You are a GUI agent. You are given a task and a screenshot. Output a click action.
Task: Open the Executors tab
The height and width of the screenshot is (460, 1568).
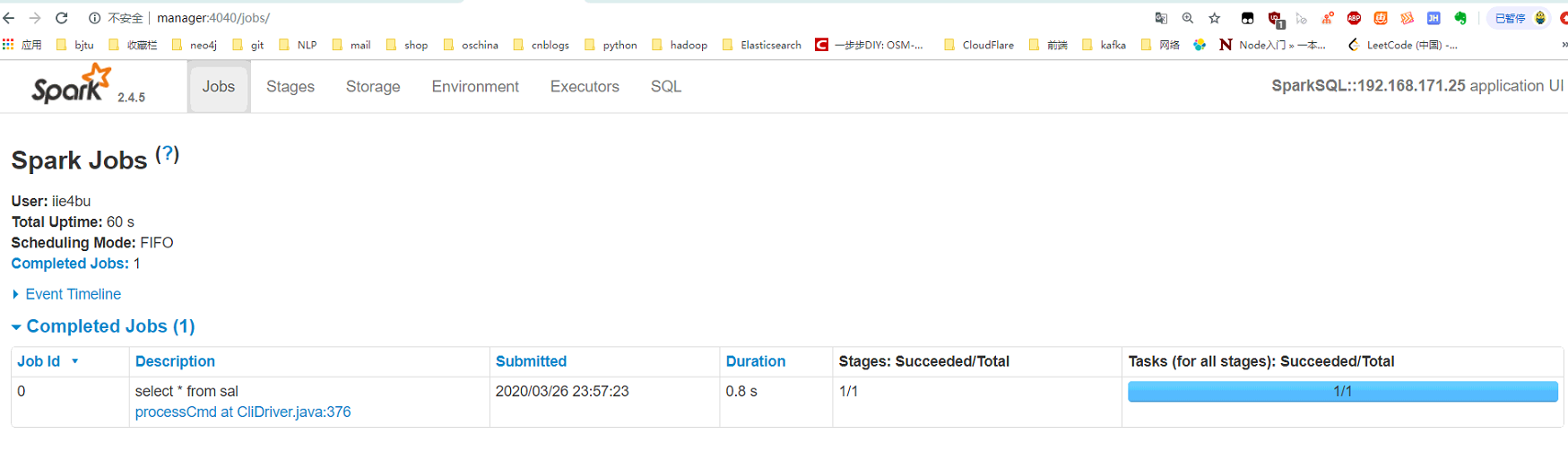coord(585,87)
